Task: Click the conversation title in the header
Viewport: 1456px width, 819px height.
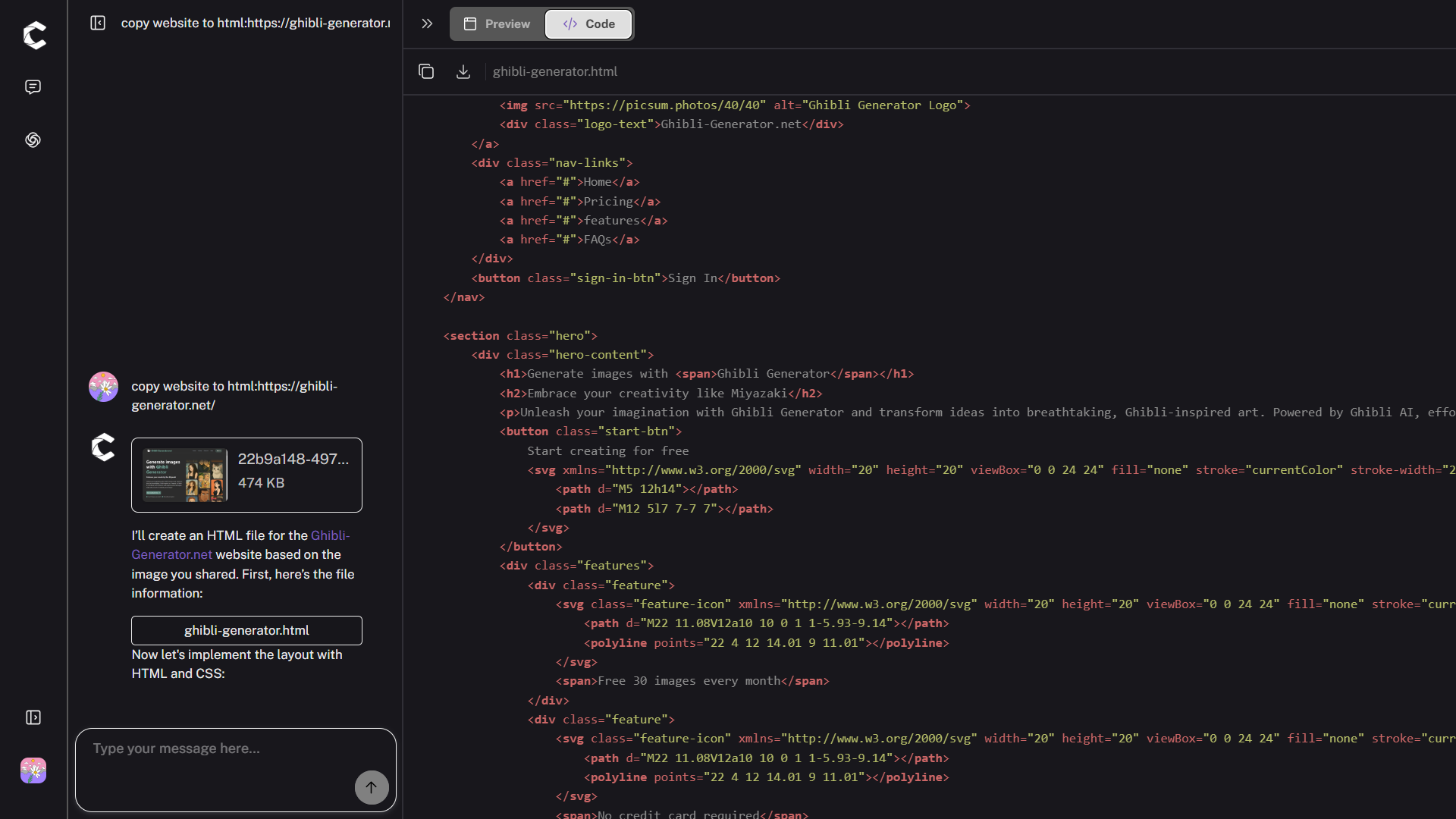Action: tap(256, 23)
